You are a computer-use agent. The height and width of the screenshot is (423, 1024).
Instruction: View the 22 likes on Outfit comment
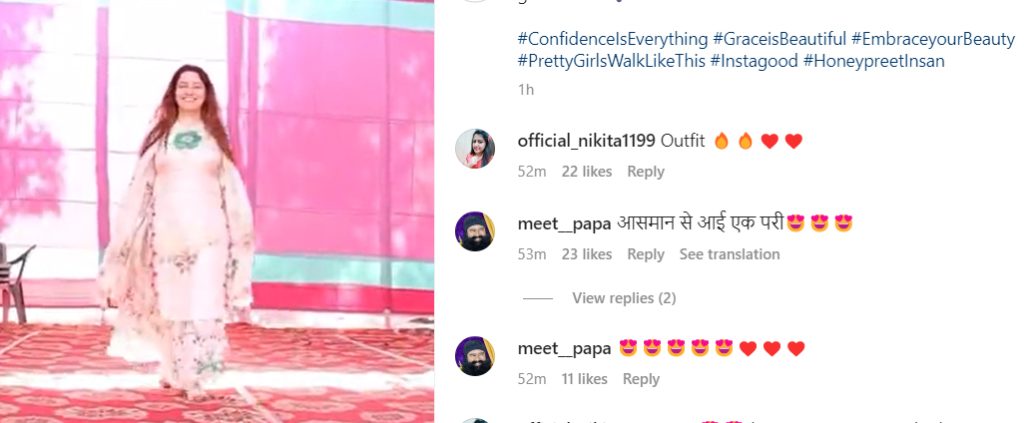pyautogui.click(x=586, y=172)
